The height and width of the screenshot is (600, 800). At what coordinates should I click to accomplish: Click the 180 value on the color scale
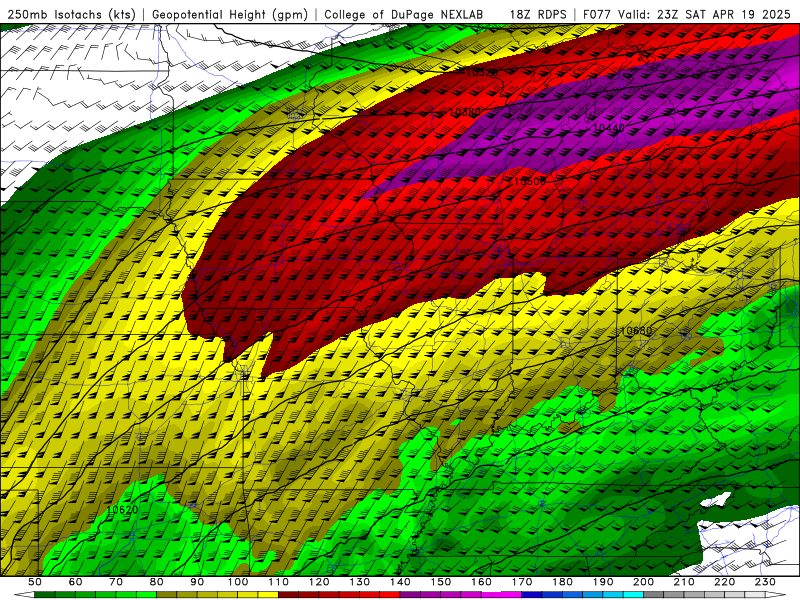coord(562,582)
